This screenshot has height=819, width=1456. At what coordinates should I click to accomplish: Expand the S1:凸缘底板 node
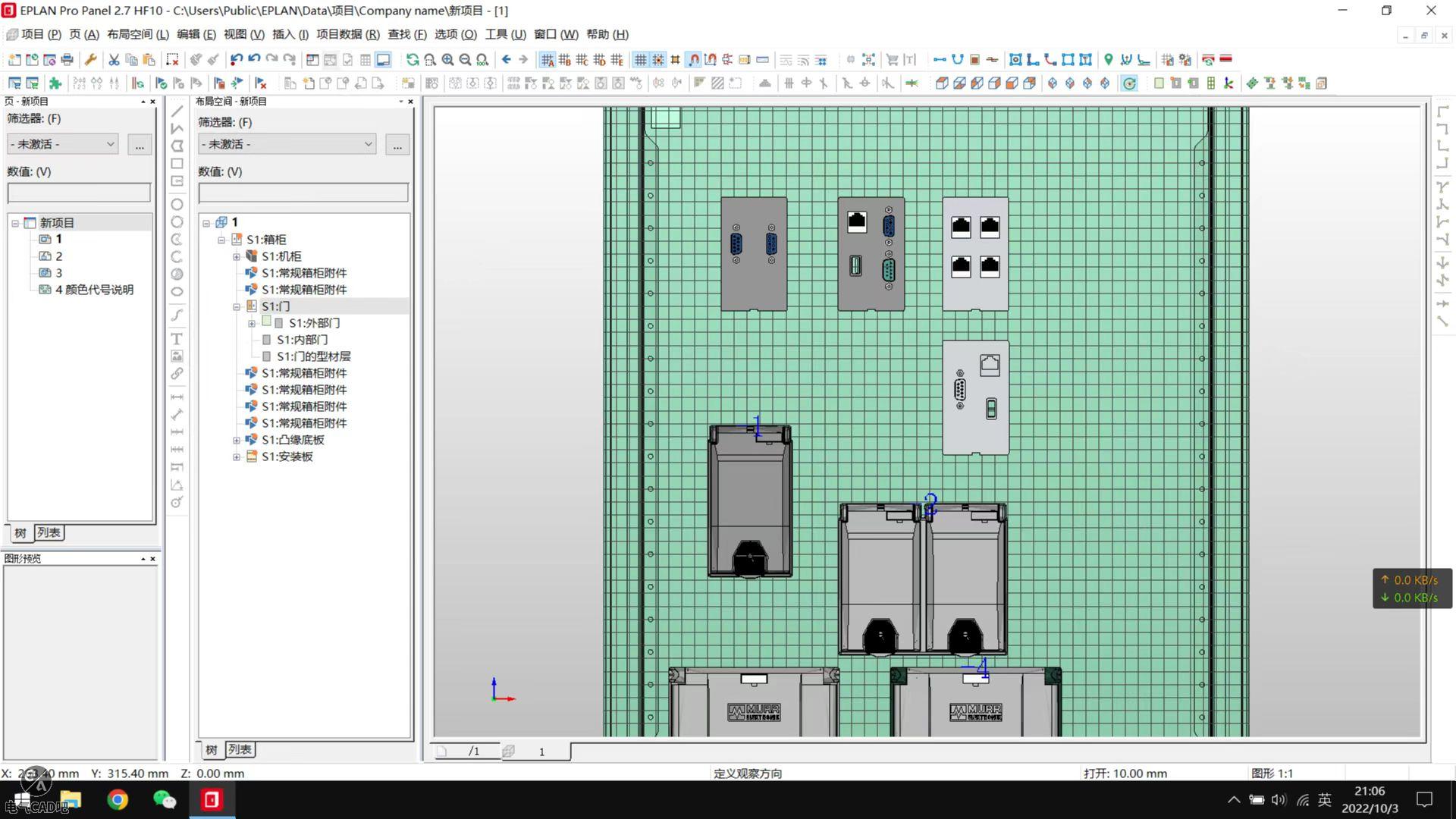point(237,440)
